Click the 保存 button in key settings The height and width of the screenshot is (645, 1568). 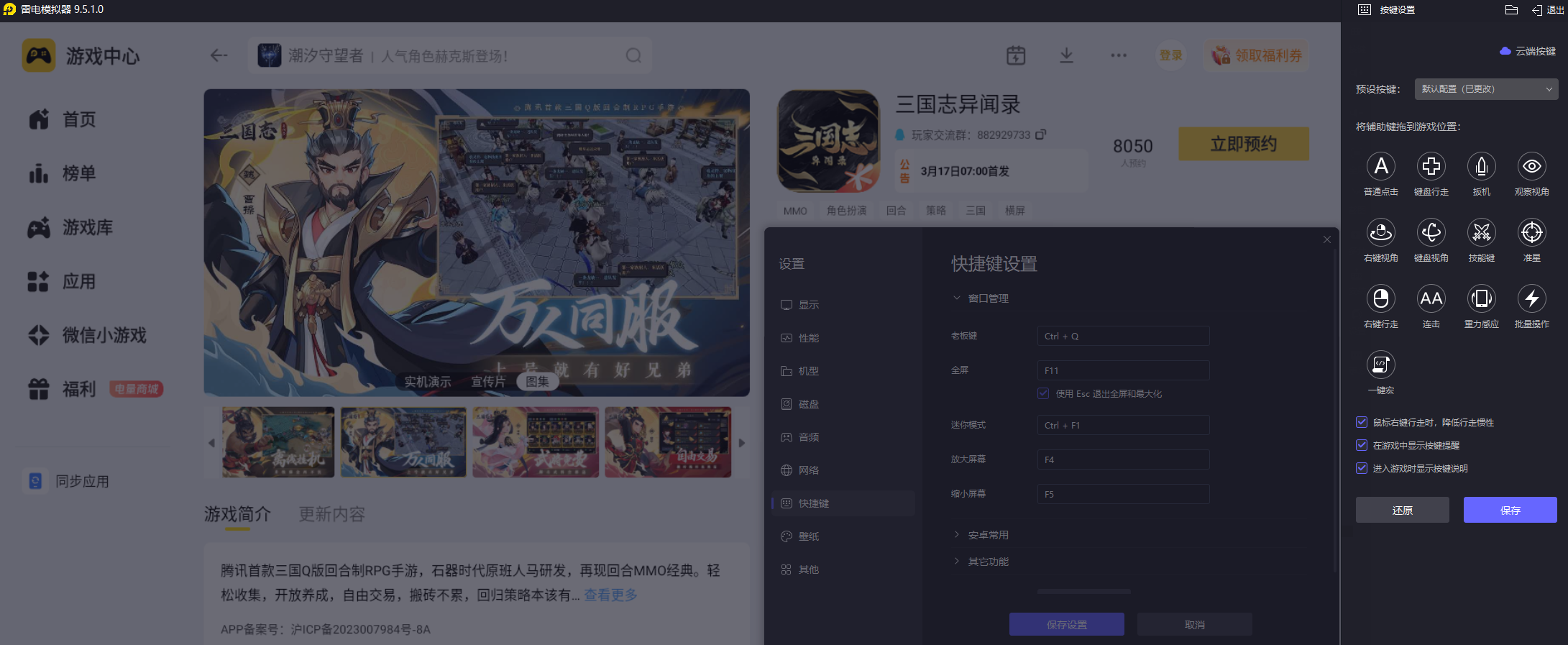pyautogui.click(x=1510, y=510)
